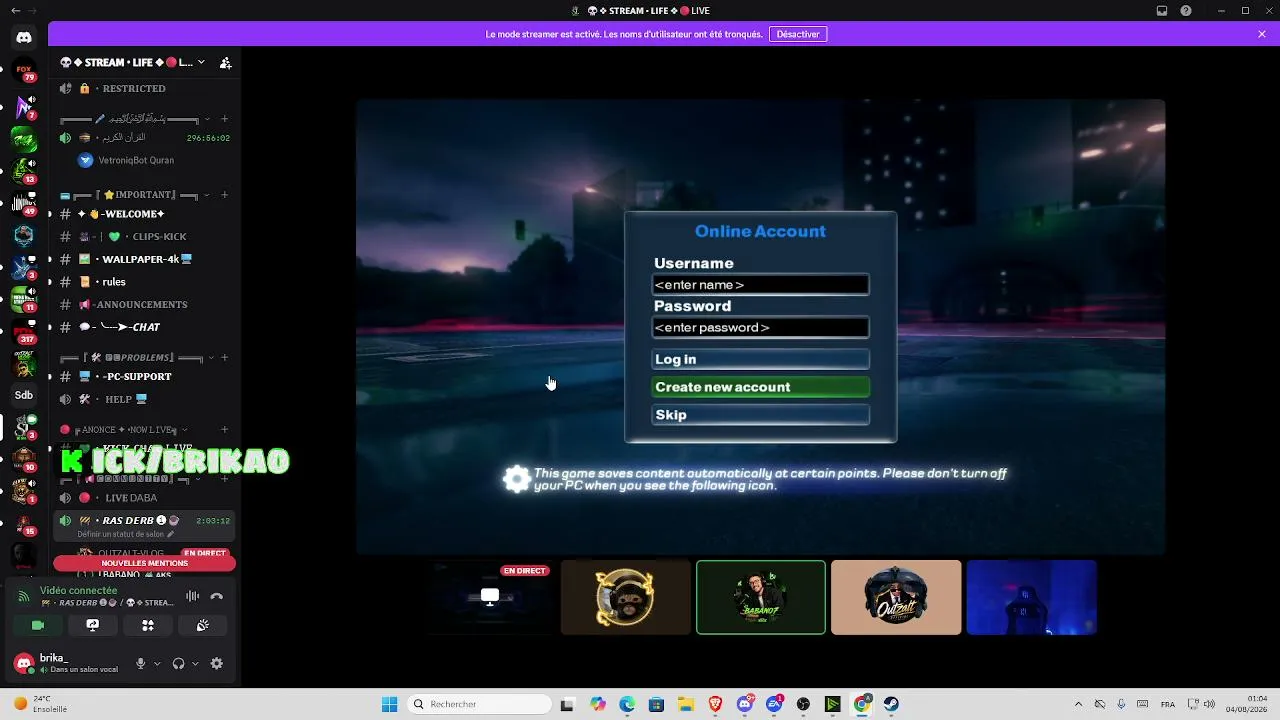Open noise suppression options
Viewport: 1280px width, 720px height.
(x=192, y=596)
